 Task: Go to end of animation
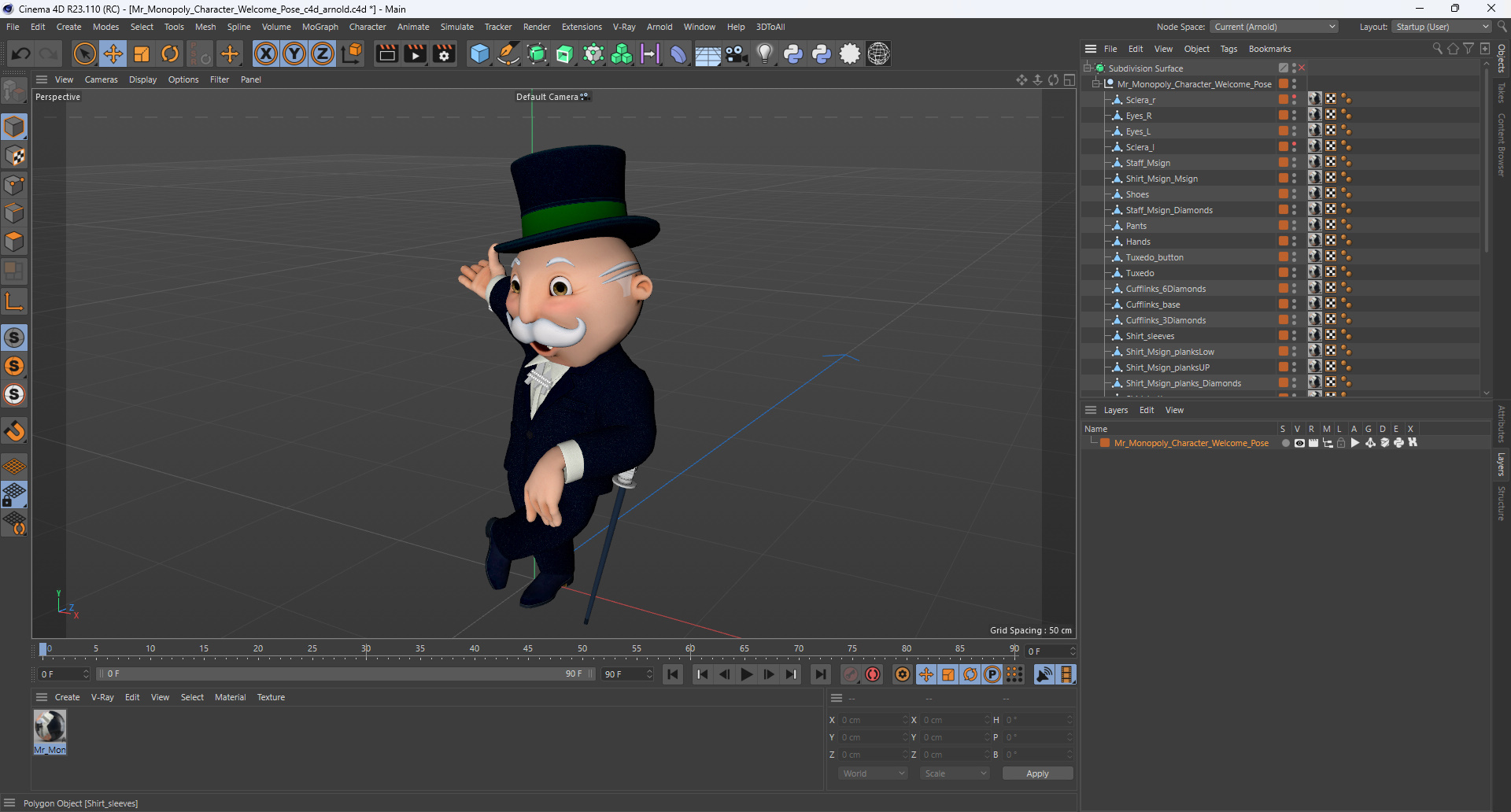pyautogui.click(x=820, y=674)
